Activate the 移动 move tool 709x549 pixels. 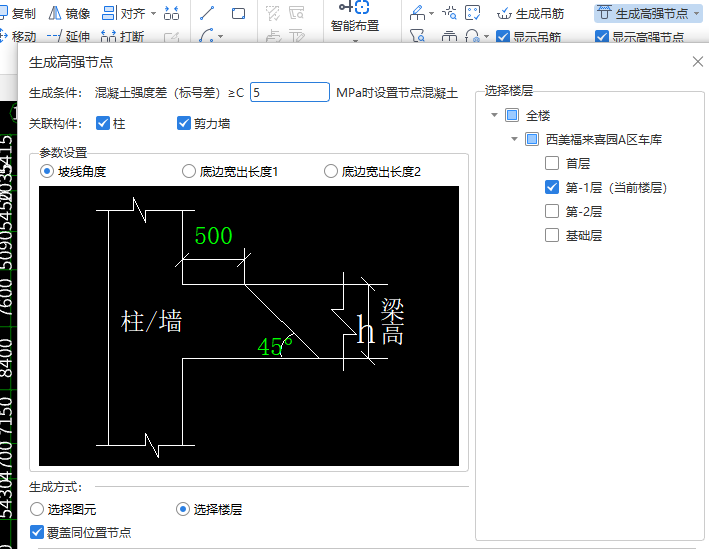pos(17,36)
